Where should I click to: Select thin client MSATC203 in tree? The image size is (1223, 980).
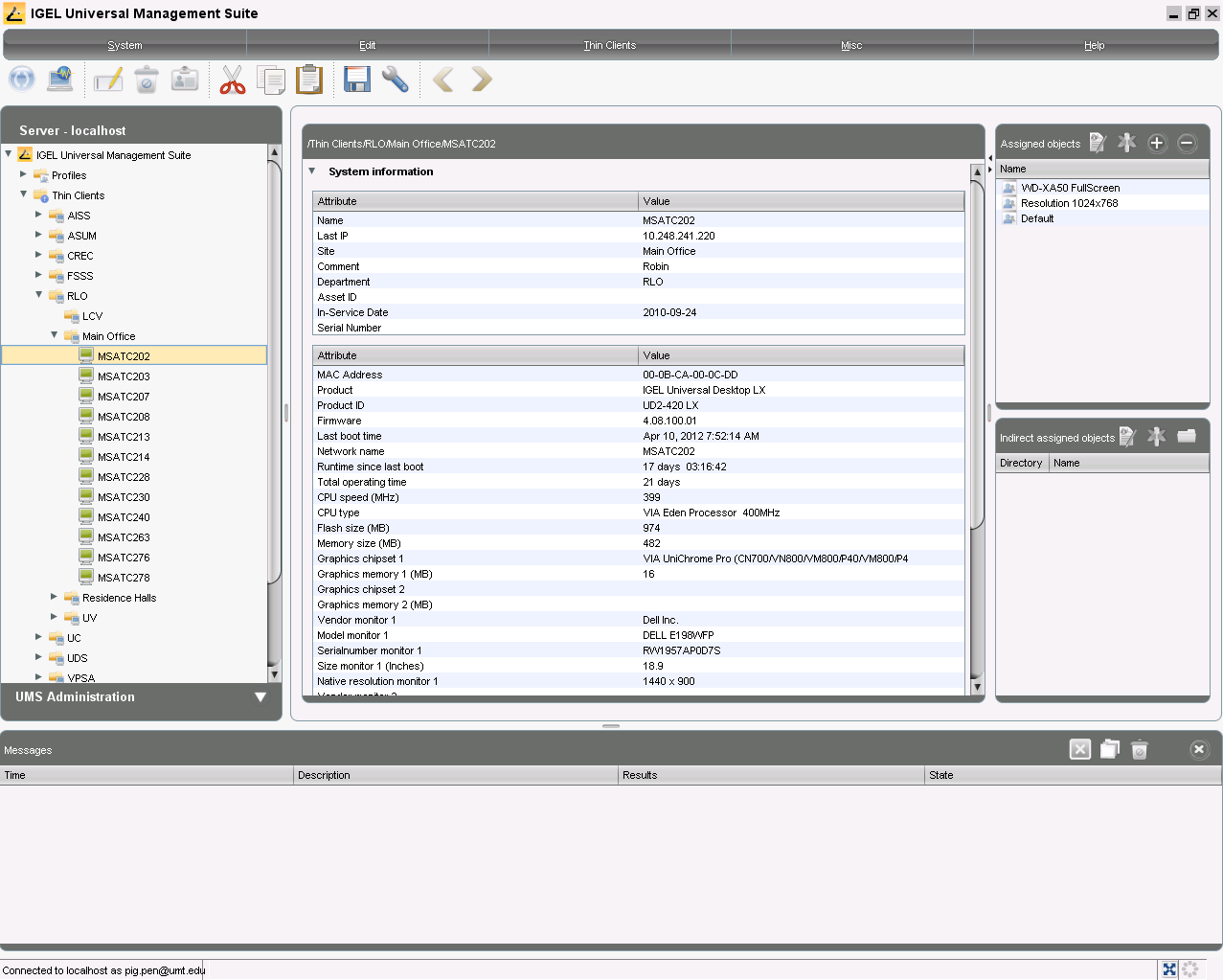pos(124,376)
